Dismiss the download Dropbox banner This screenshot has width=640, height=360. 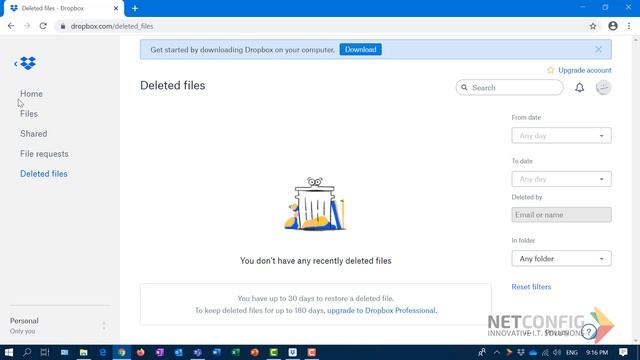pyautogui.click(x=598, y=49)
